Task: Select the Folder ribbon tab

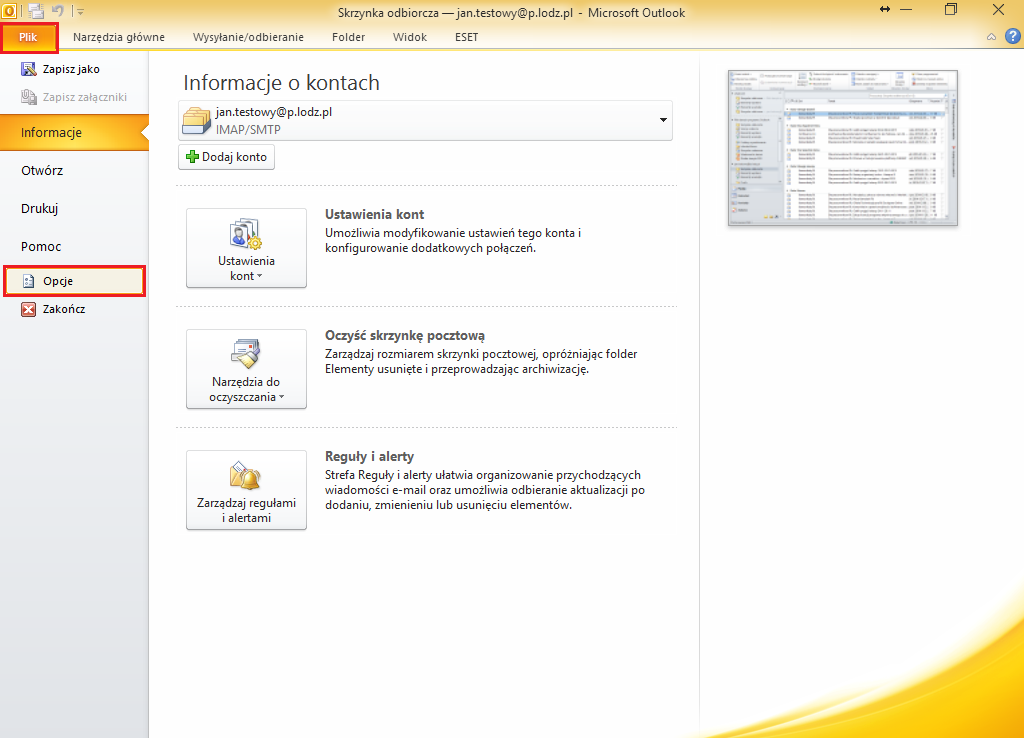Action: [x=348, y=37]
